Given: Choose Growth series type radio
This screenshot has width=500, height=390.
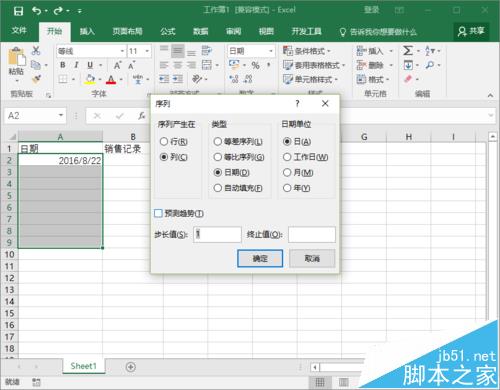Looking at the screenshot, I should pyautogui.click(x=218, y=157).
